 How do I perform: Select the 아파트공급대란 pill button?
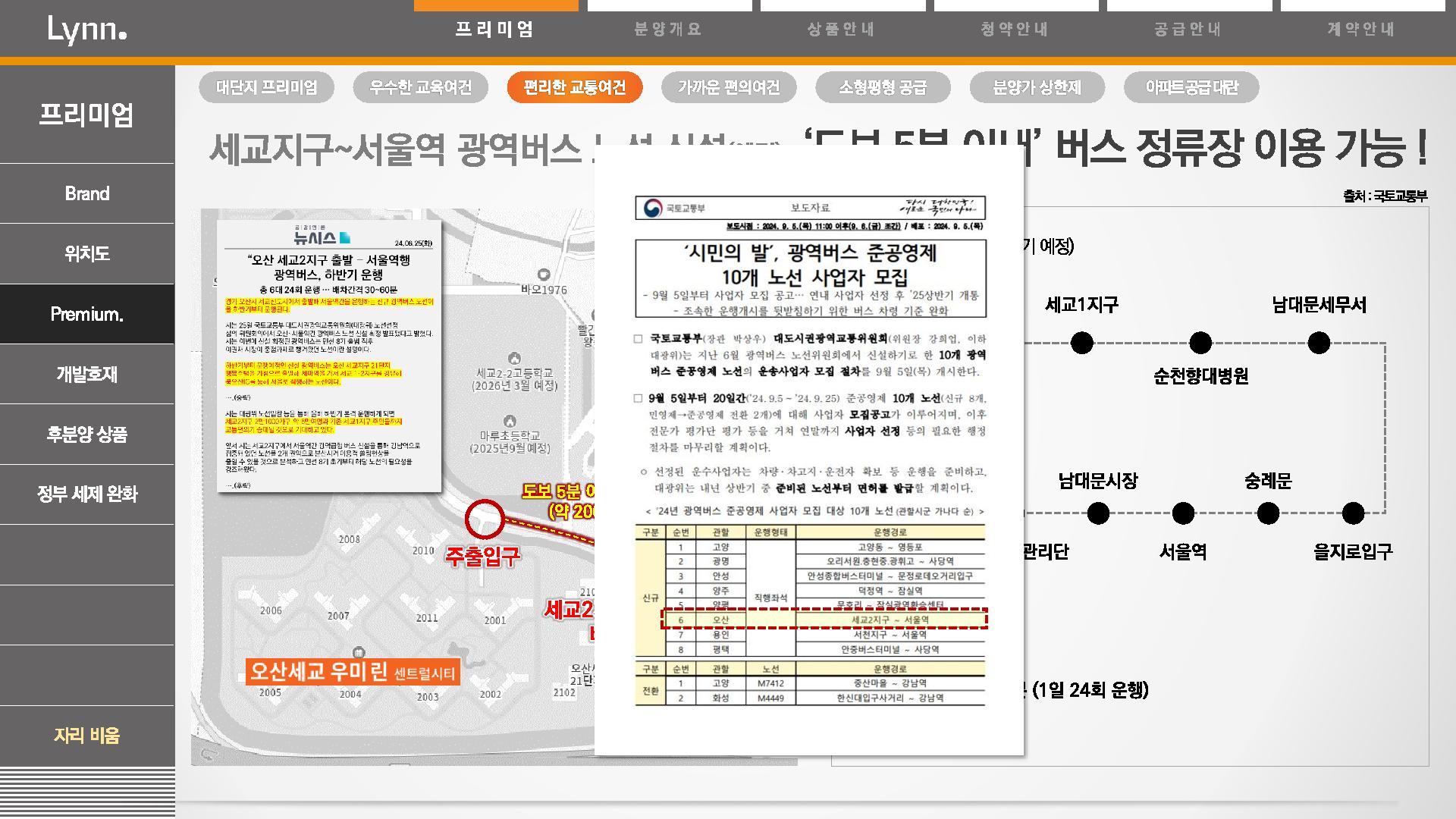pos(1191,87)
